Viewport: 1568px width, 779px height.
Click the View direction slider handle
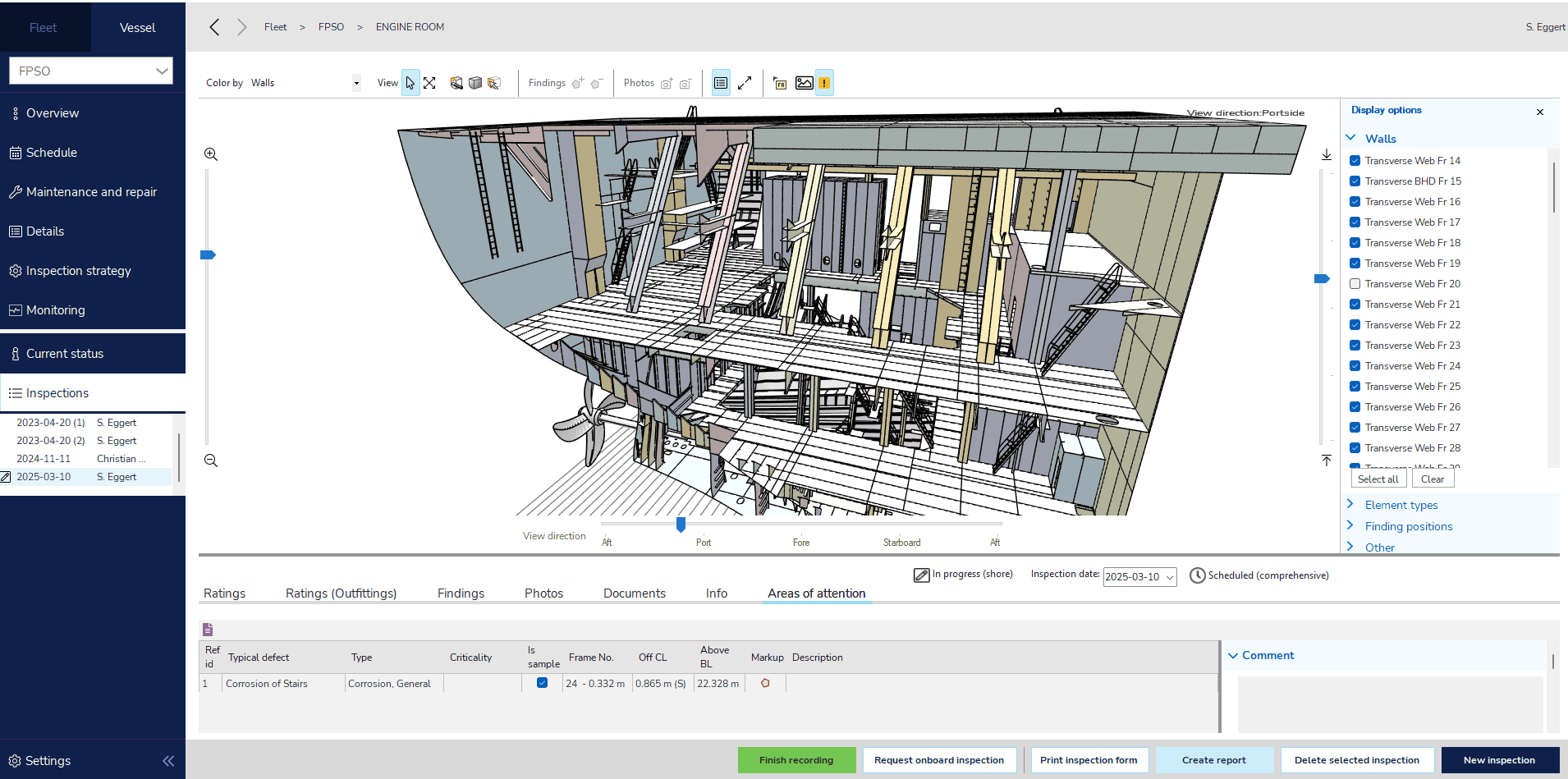pyautogui.click(x=681, y=525)
